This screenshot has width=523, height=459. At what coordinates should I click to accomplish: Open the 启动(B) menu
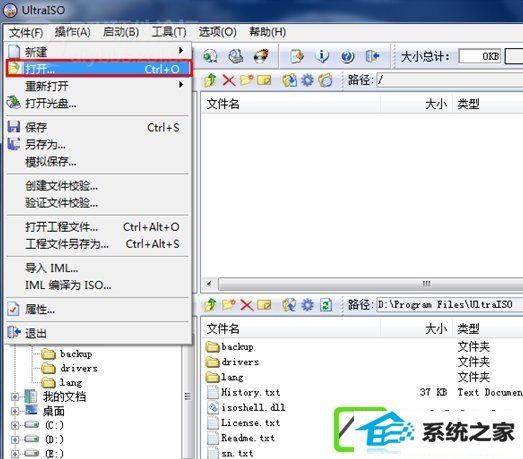click(x=121, y=32)
